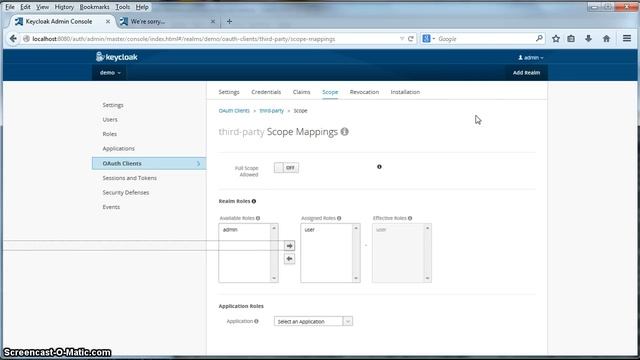Switch to the Installation tab

[405, 92]
